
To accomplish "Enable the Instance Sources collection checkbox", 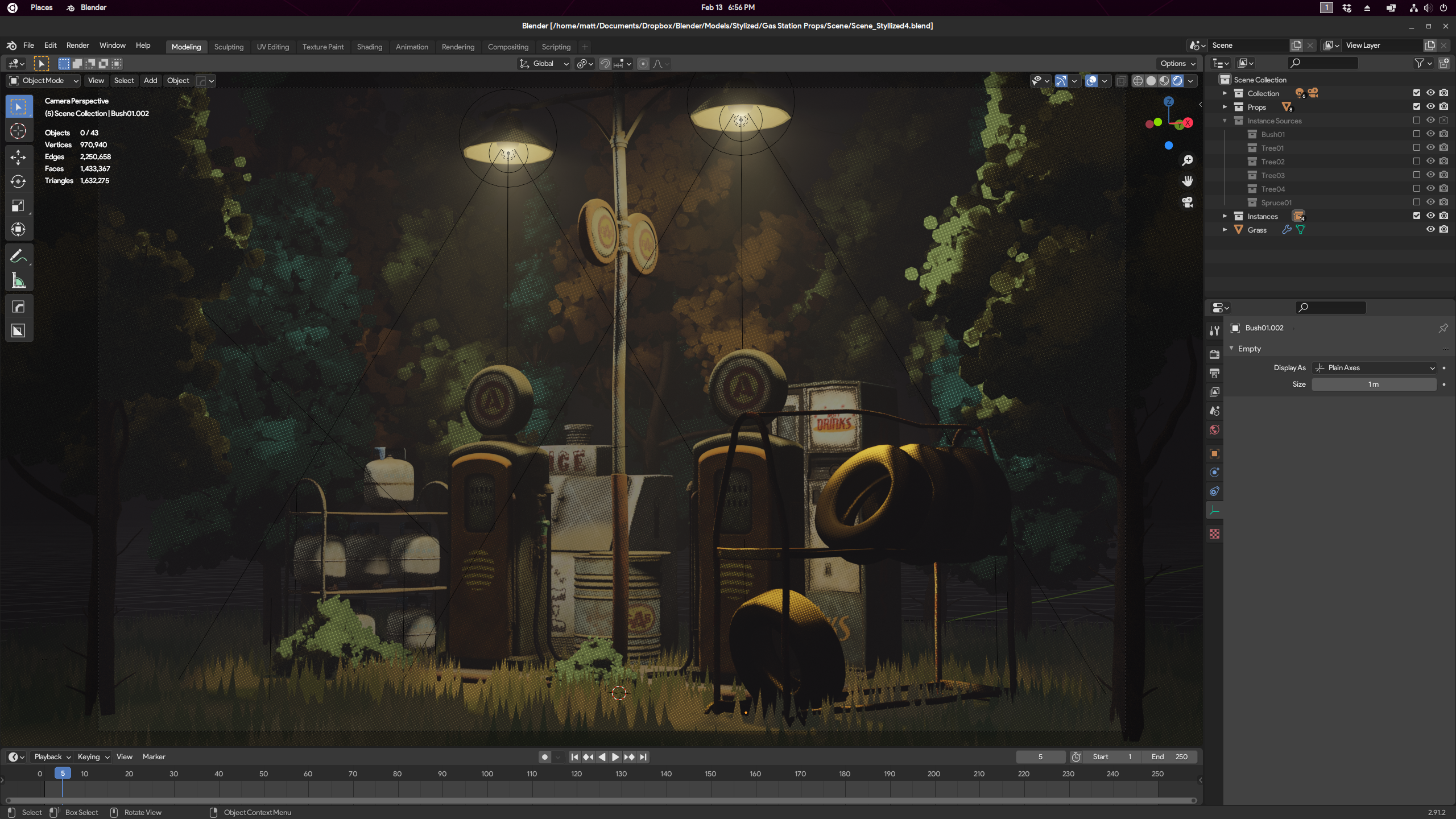I will (x=1417, y=121).
